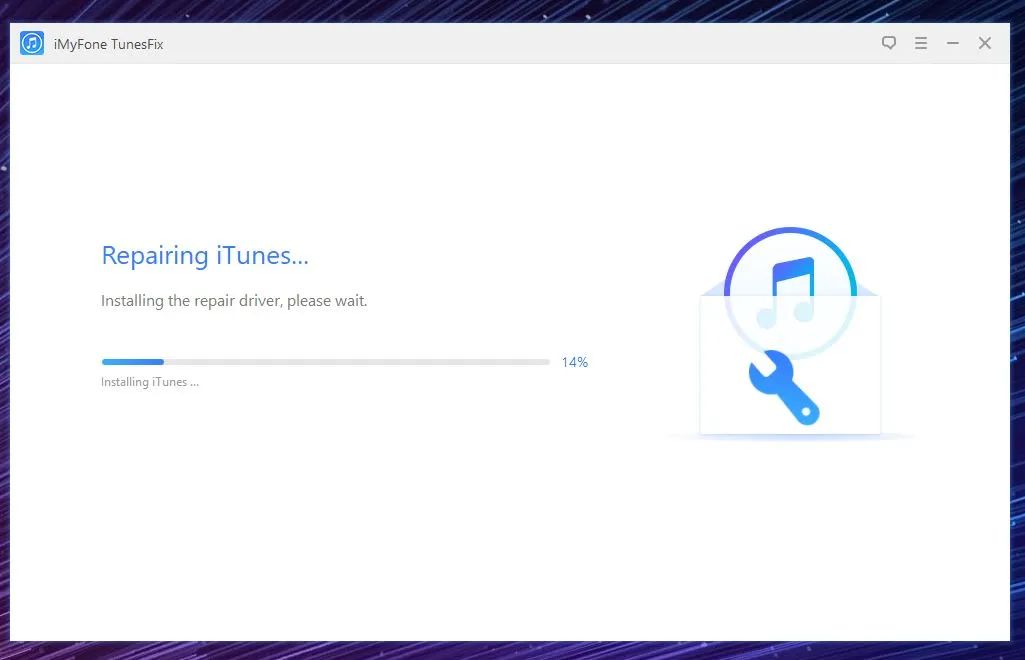This screenshot has height=660, width=1025.
Task: Click 'Installing the repair driver, please wait.' text
Action: pos(234,301)
